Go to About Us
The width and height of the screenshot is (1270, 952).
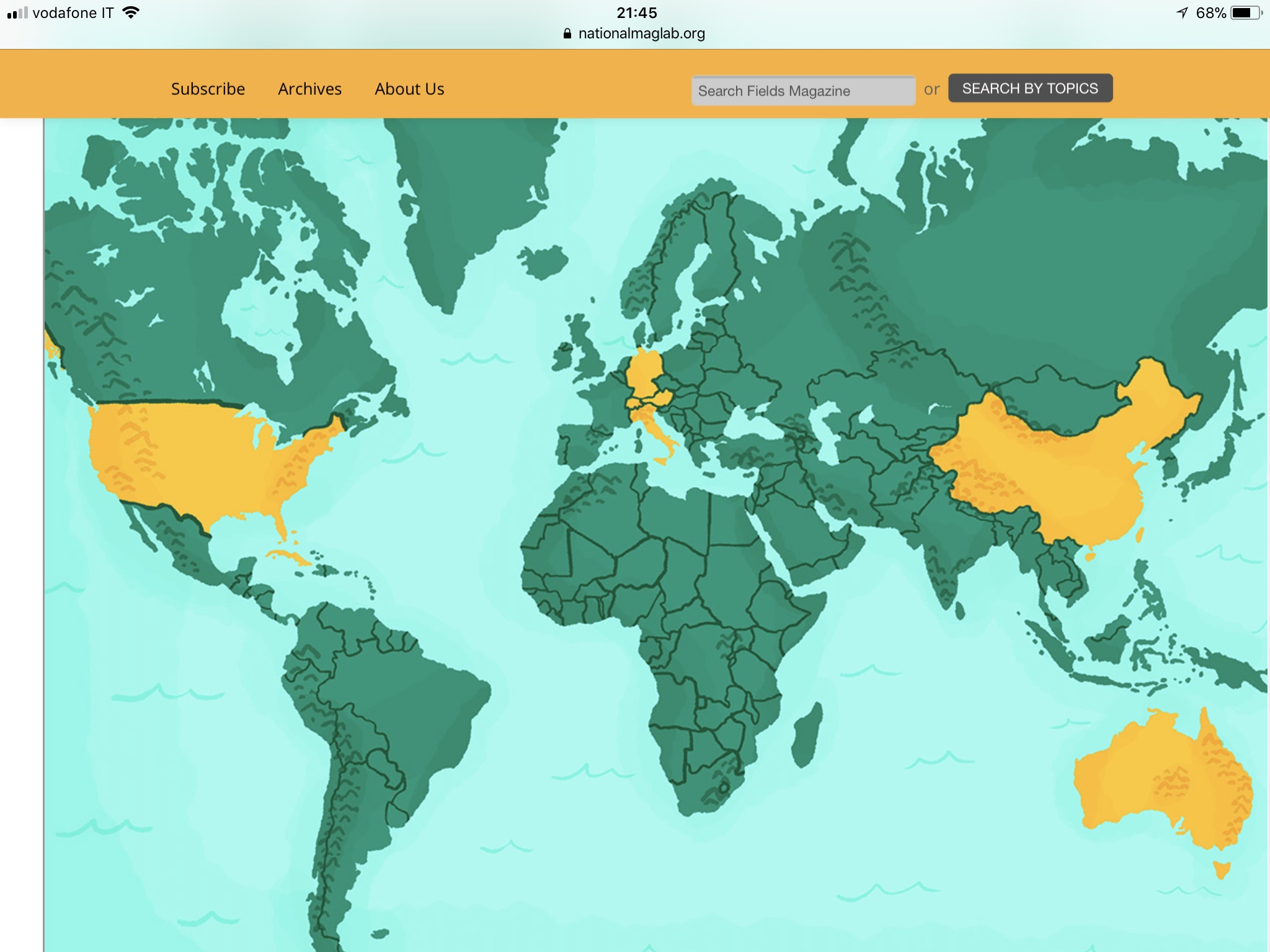click(409, 89)
